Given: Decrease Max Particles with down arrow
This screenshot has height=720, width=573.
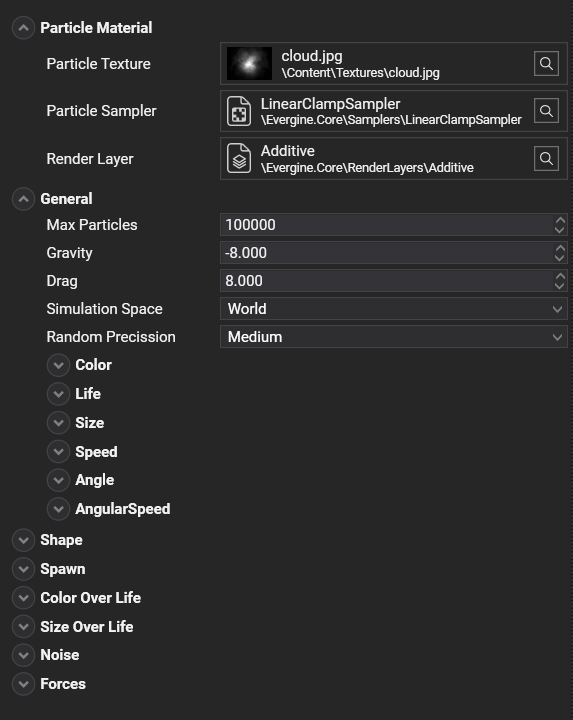Looking at the screenshot, I should (x=560, y=230).
